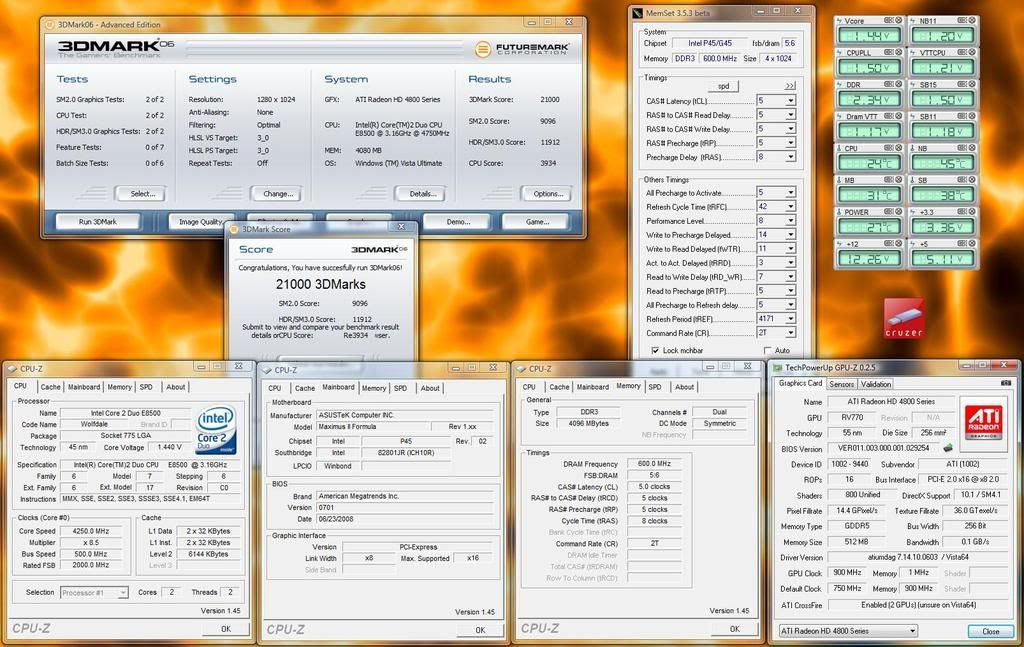Open settings icon on the CPUPLL widget

tap(889, 53)
